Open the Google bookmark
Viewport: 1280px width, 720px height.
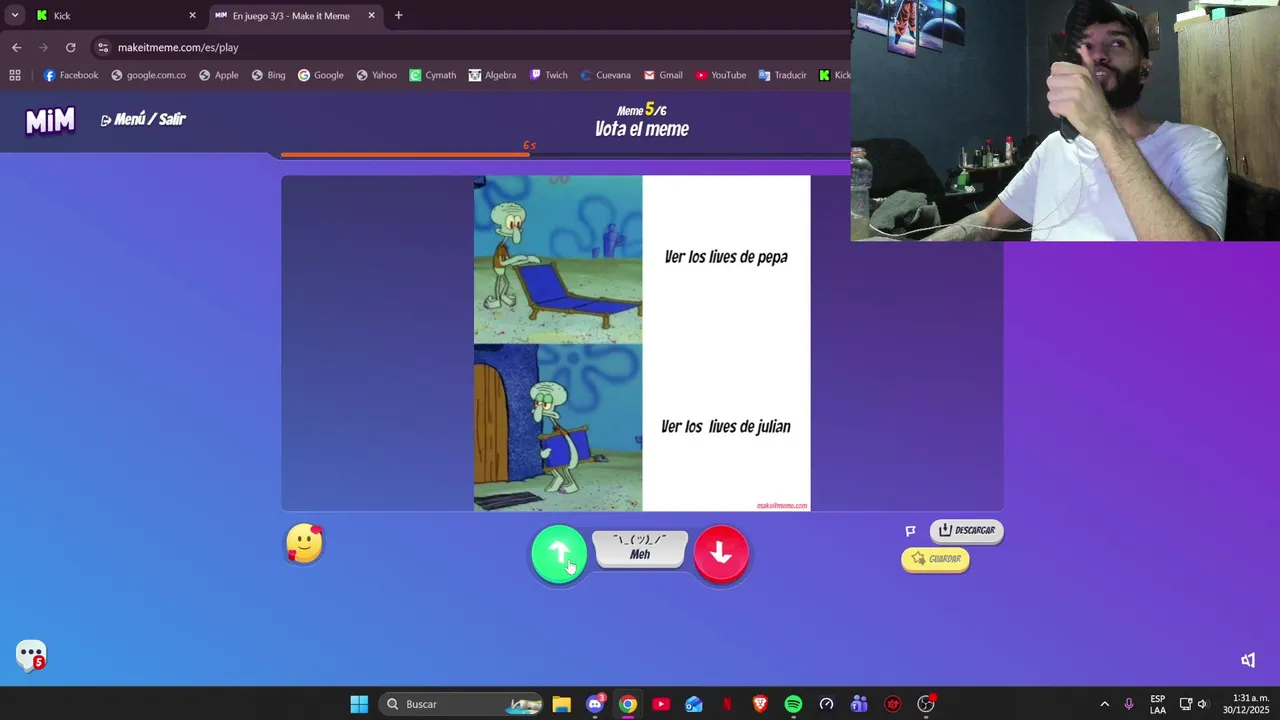point(320,75)
